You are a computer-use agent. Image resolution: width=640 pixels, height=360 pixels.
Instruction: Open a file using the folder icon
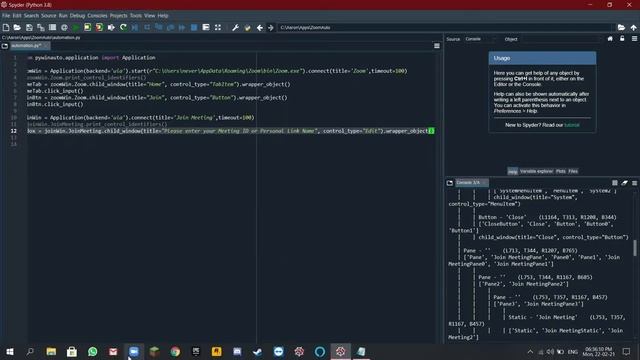coord(17,27)
